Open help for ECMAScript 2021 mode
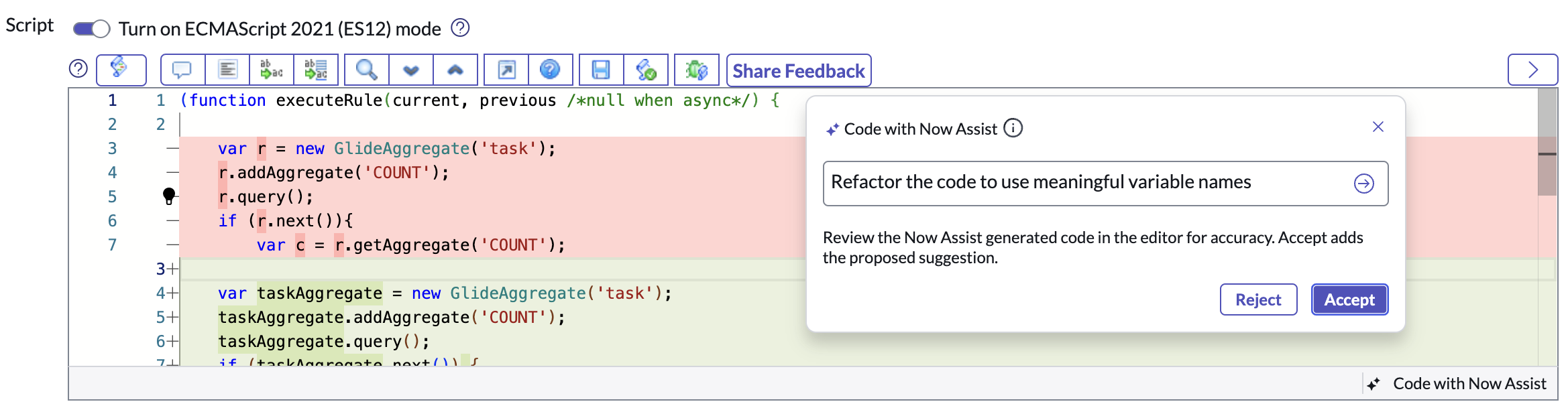 (460, 28)
